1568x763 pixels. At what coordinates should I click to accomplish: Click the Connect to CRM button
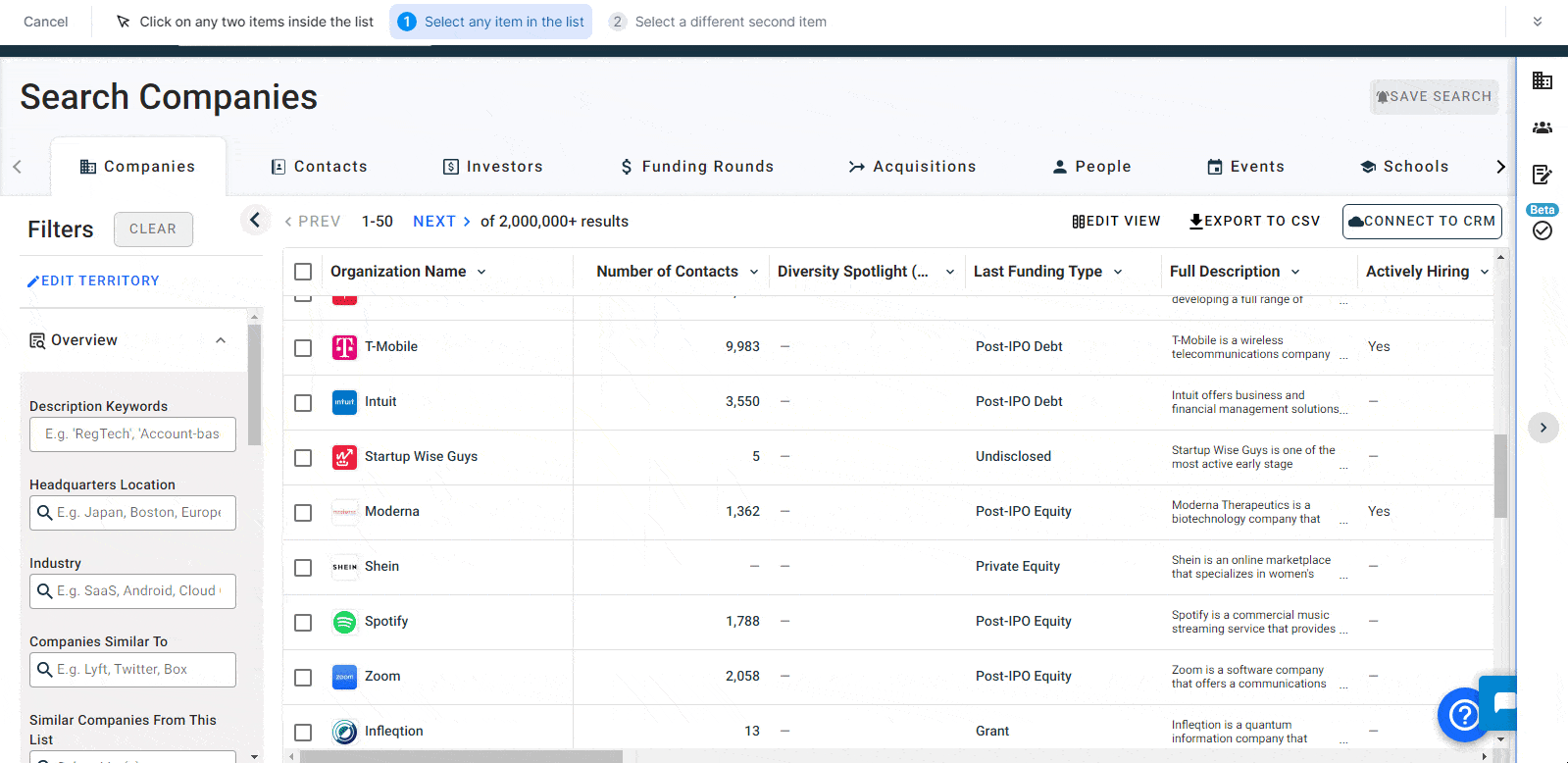[x=1422, y=222]
